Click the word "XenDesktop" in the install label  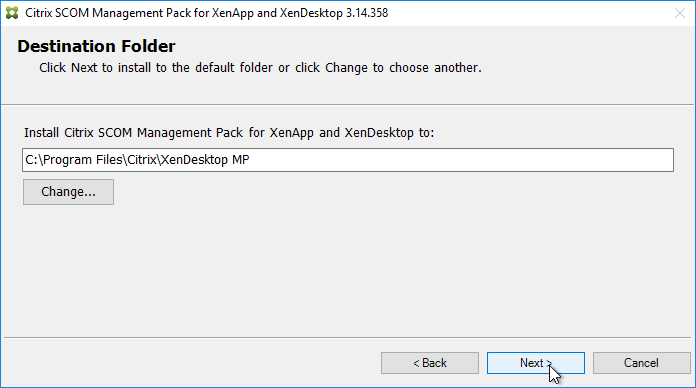[x=379, y=133]
